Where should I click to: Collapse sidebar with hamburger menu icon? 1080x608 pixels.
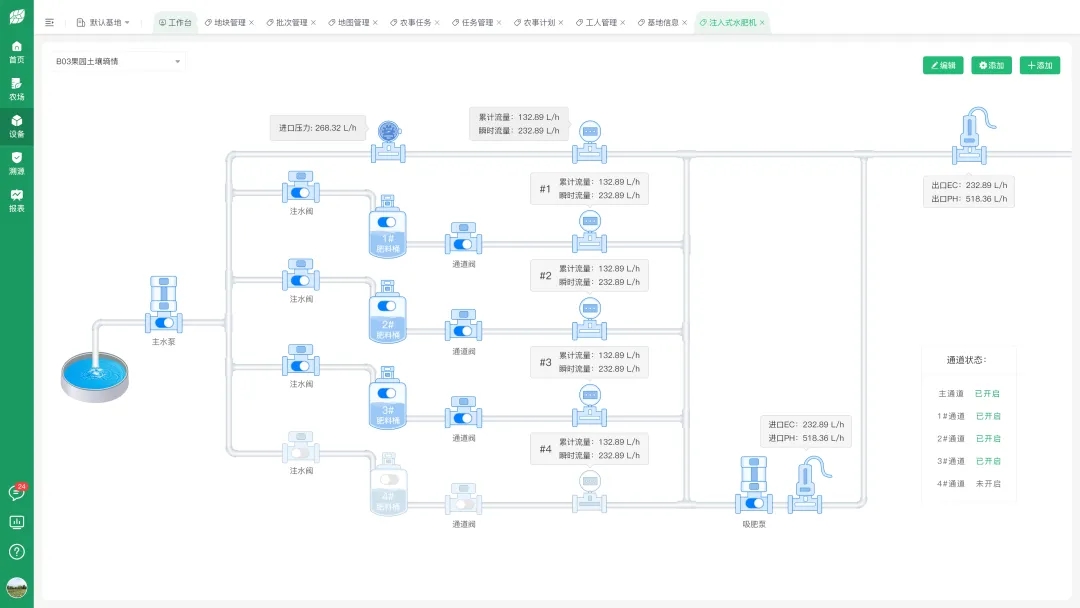point(50,22)
